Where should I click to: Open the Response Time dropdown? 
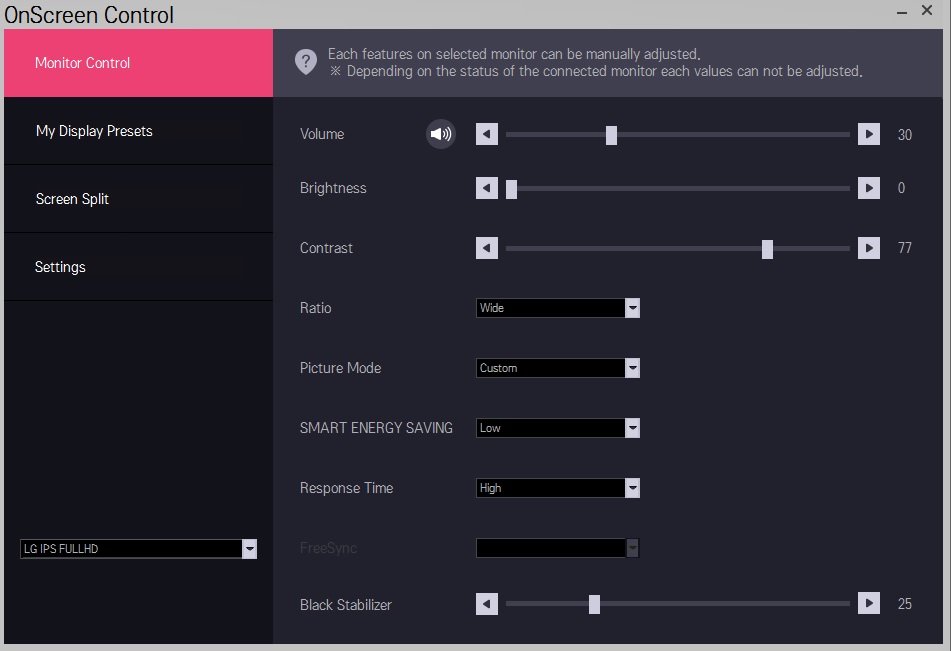(x=558, y=488)
